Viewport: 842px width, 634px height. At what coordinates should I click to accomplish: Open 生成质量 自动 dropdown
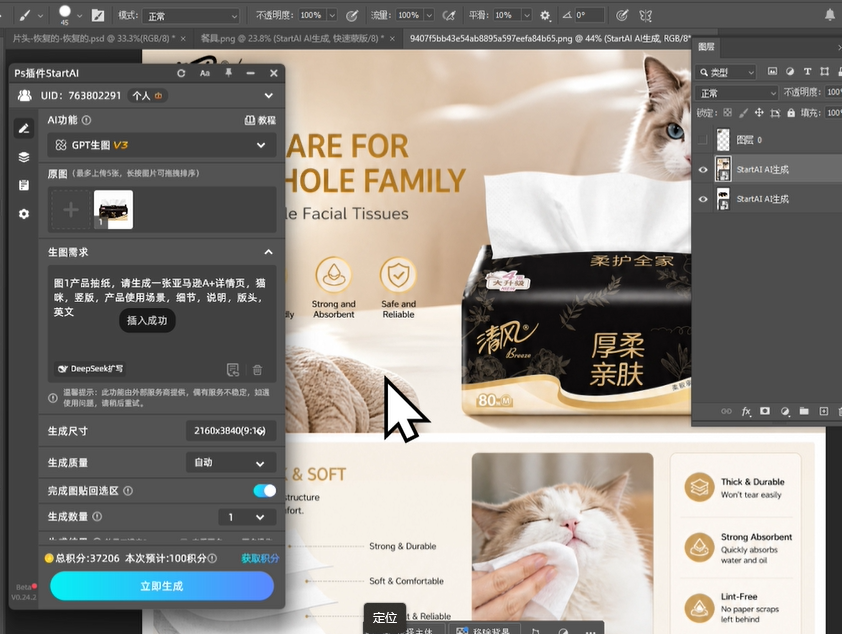(231, 463)
